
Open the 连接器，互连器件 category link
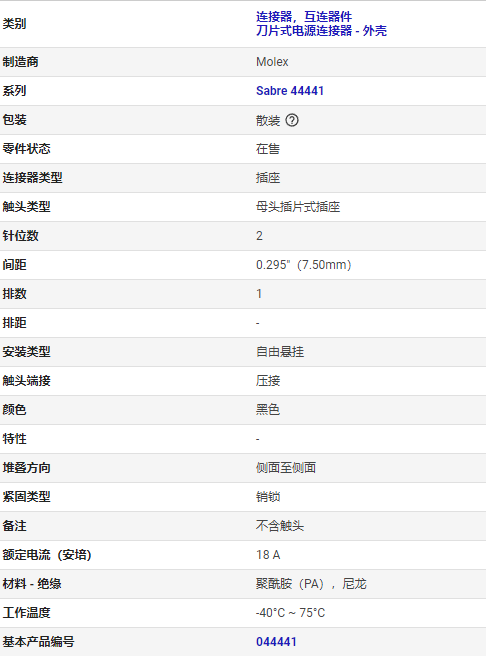coord(304,17)
